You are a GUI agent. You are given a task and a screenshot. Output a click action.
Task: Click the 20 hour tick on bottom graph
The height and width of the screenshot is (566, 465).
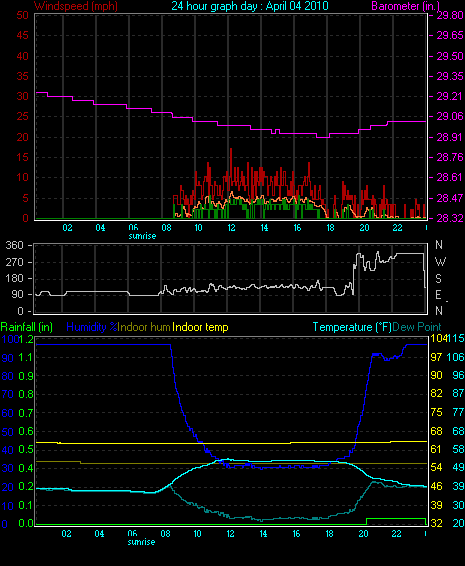(x=364, y=534)
